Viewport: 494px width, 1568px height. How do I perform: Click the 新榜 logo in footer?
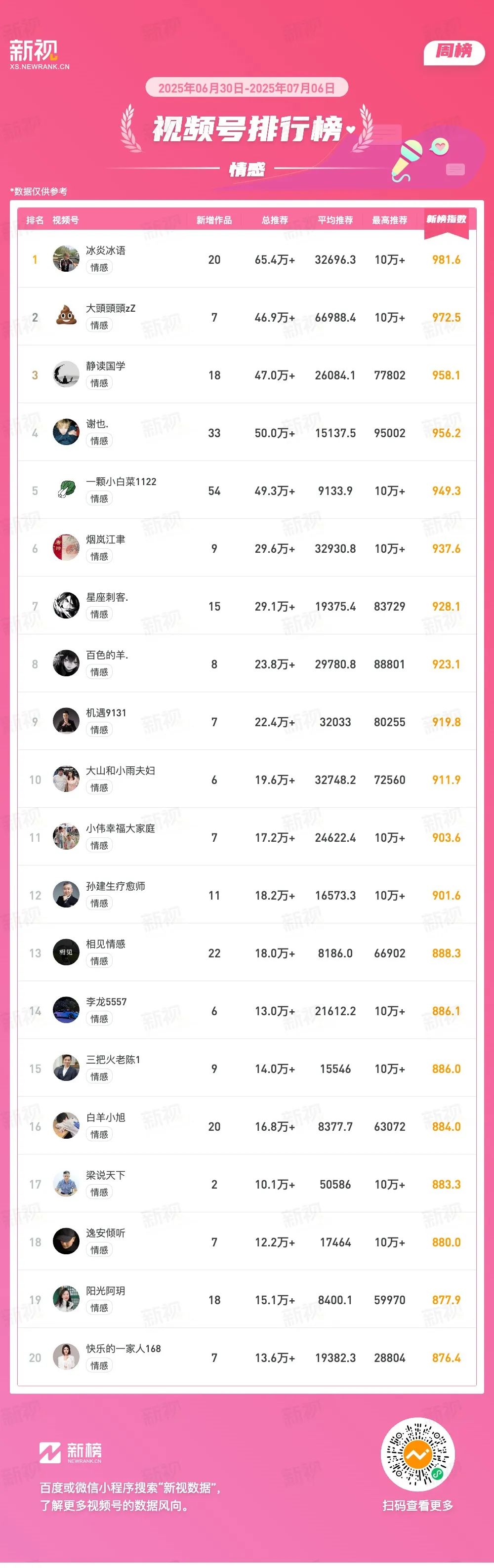coord(71,1452)
